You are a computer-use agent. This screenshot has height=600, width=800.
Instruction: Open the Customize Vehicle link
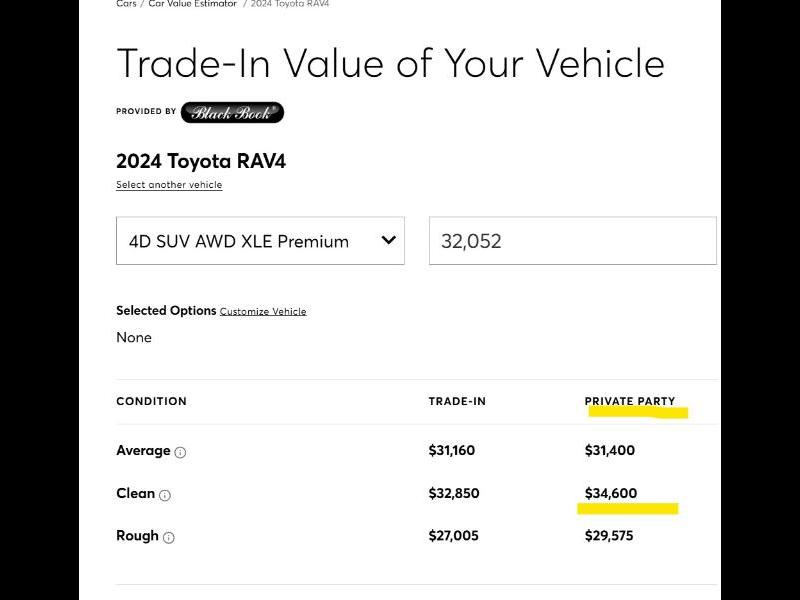pyautogui.click(x=263, y=311)
